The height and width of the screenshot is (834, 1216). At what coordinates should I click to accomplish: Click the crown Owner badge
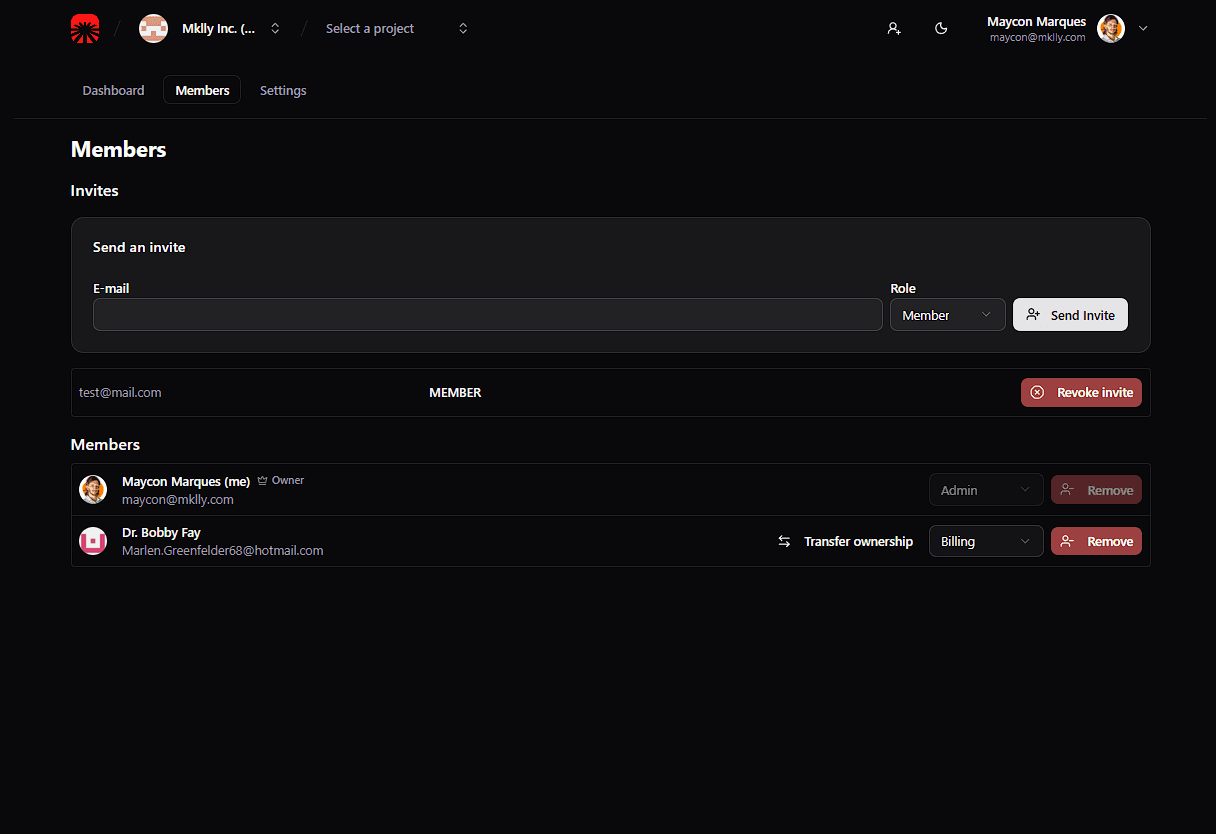click(x=280, y=481)
